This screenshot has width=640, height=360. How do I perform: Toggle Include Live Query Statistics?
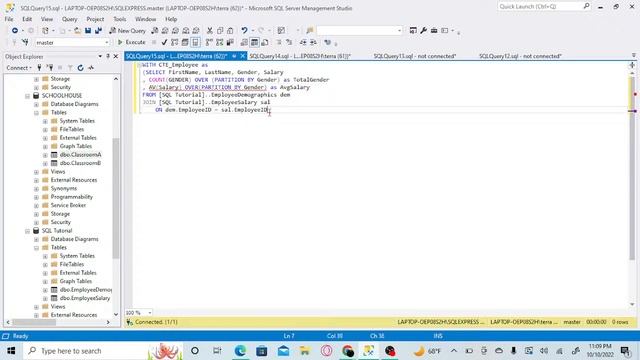[220, 42]
